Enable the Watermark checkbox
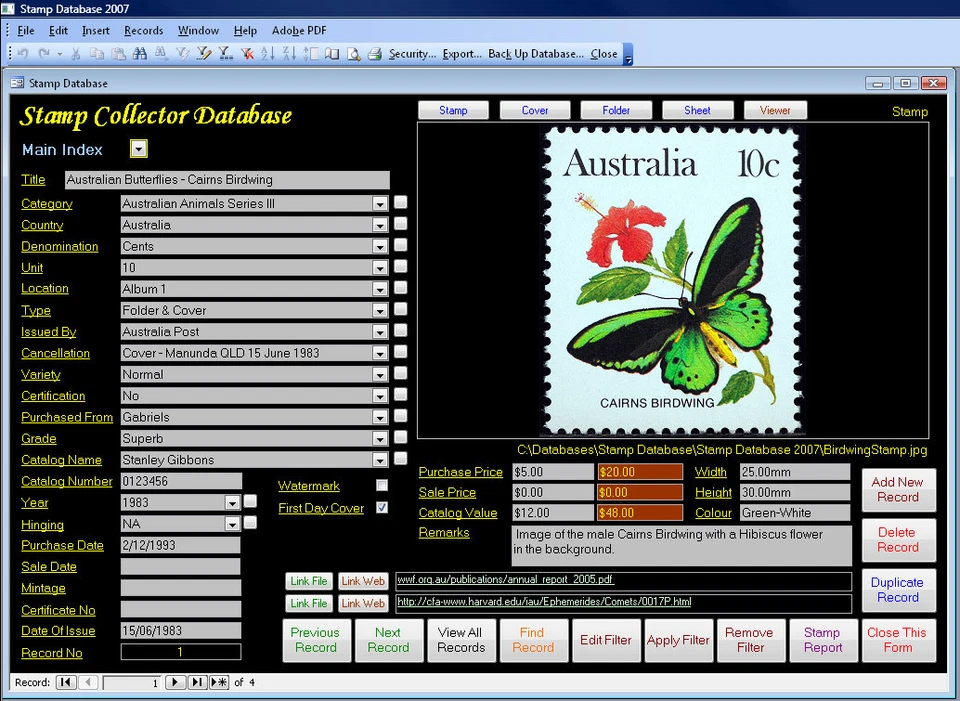This screenshot has width=960, height=701. (380, 486)
